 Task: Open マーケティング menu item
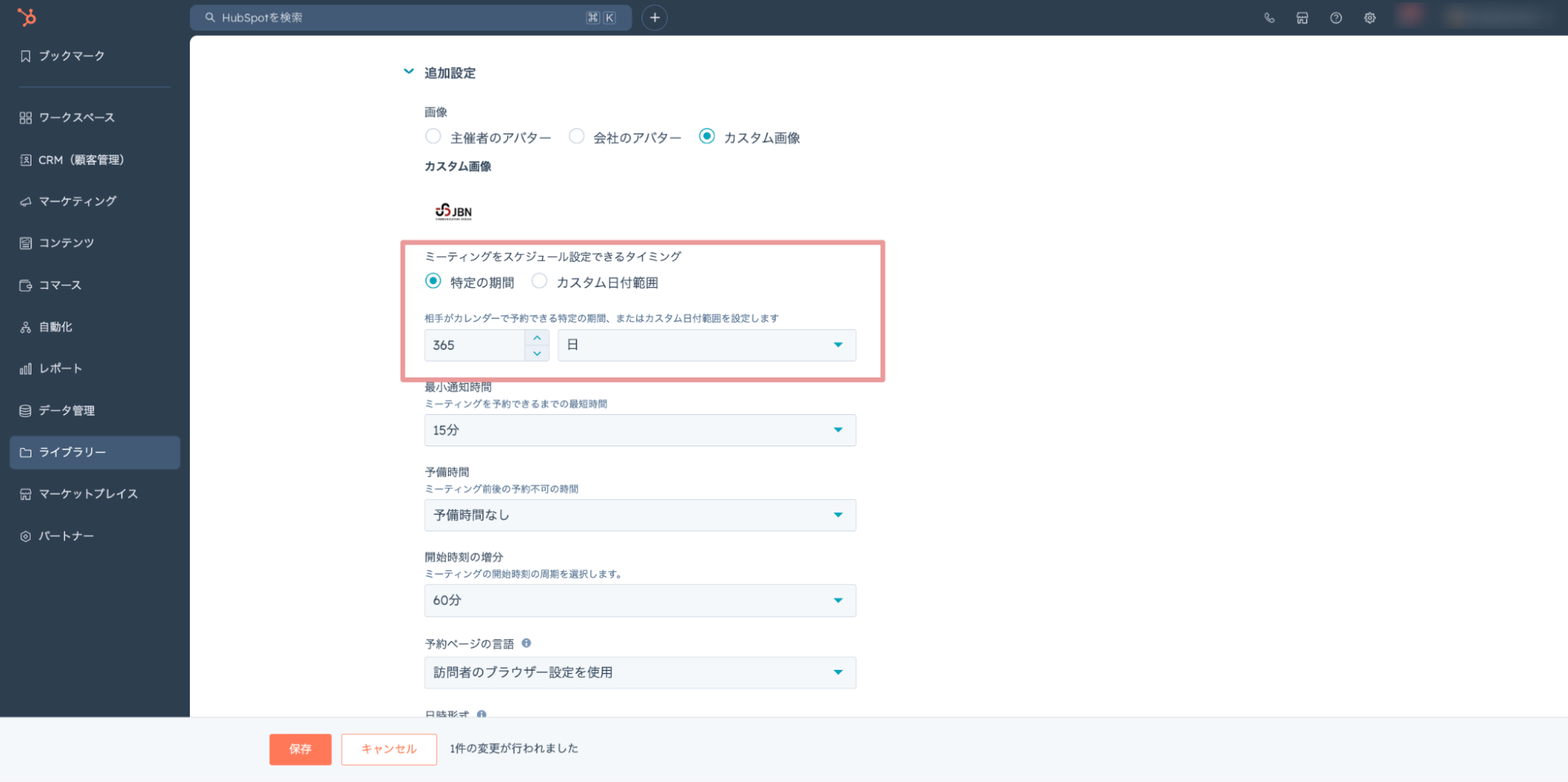[x=78, y=202]
